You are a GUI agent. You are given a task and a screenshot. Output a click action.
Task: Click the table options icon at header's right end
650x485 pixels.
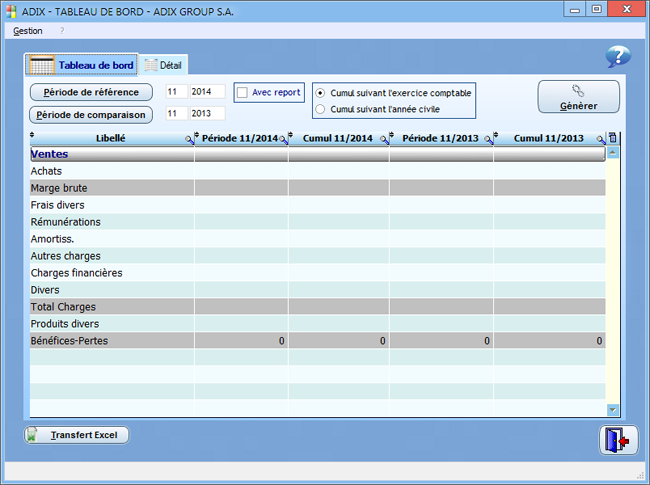click(613, 139)
